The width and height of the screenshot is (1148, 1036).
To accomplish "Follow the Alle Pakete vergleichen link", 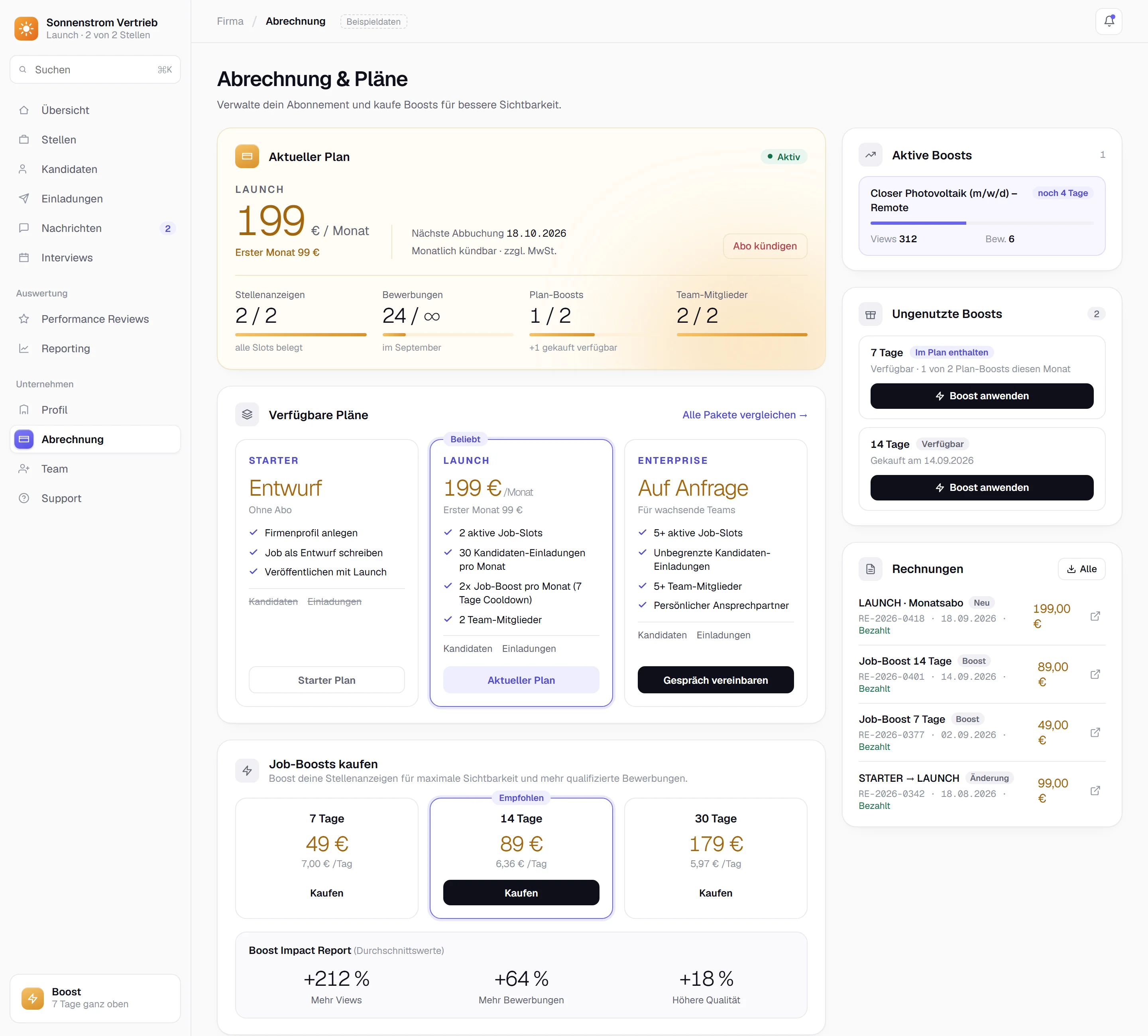I will click(744, 415).
